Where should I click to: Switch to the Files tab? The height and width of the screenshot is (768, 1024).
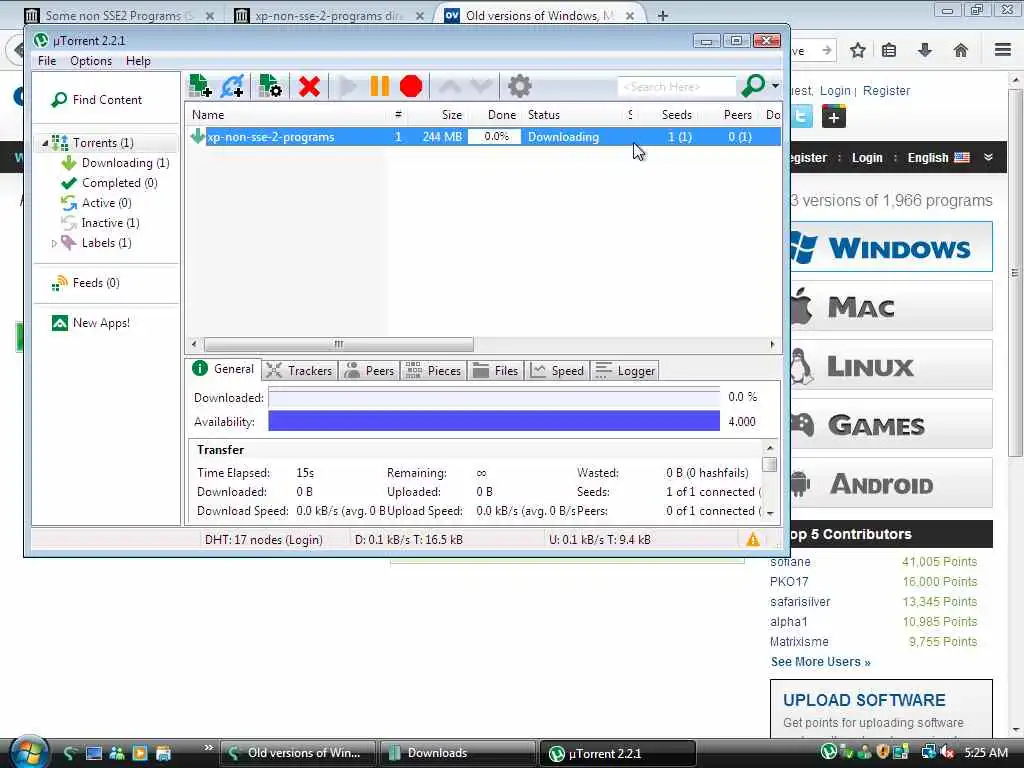point(495,371)
